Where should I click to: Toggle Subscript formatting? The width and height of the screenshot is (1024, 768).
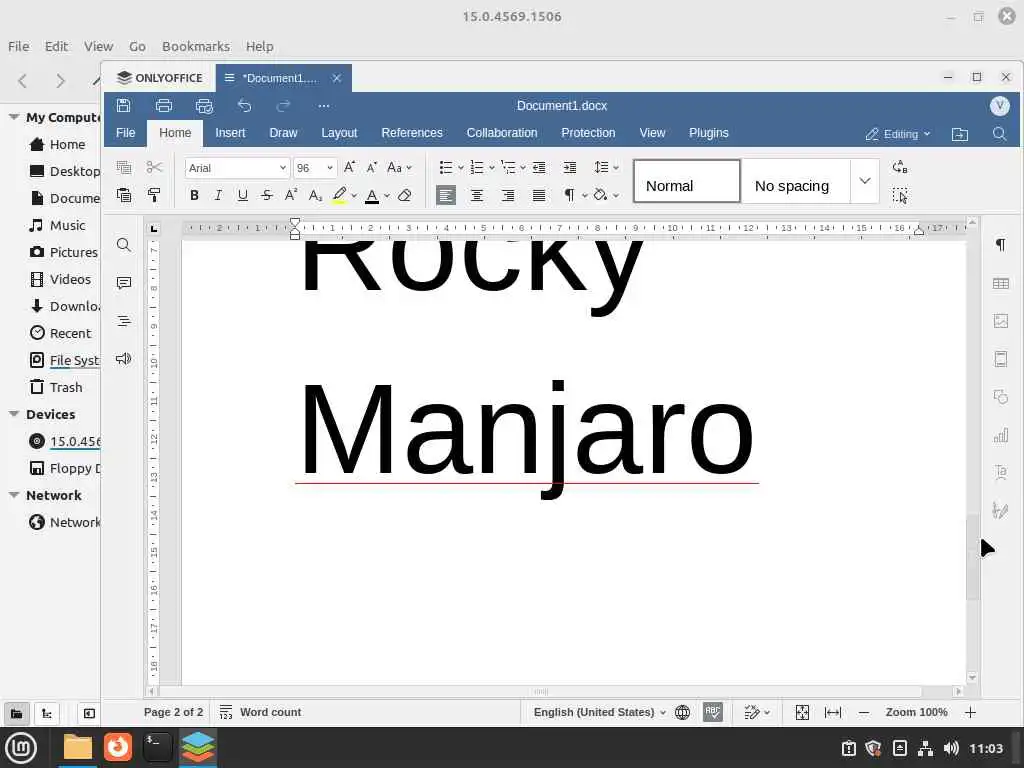pos(315,195)
